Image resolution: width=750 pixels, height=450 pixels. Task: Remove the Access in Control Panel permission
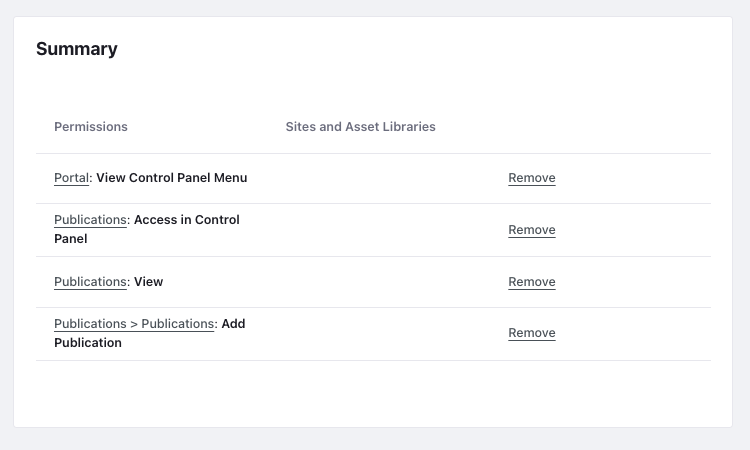[531, 230]
